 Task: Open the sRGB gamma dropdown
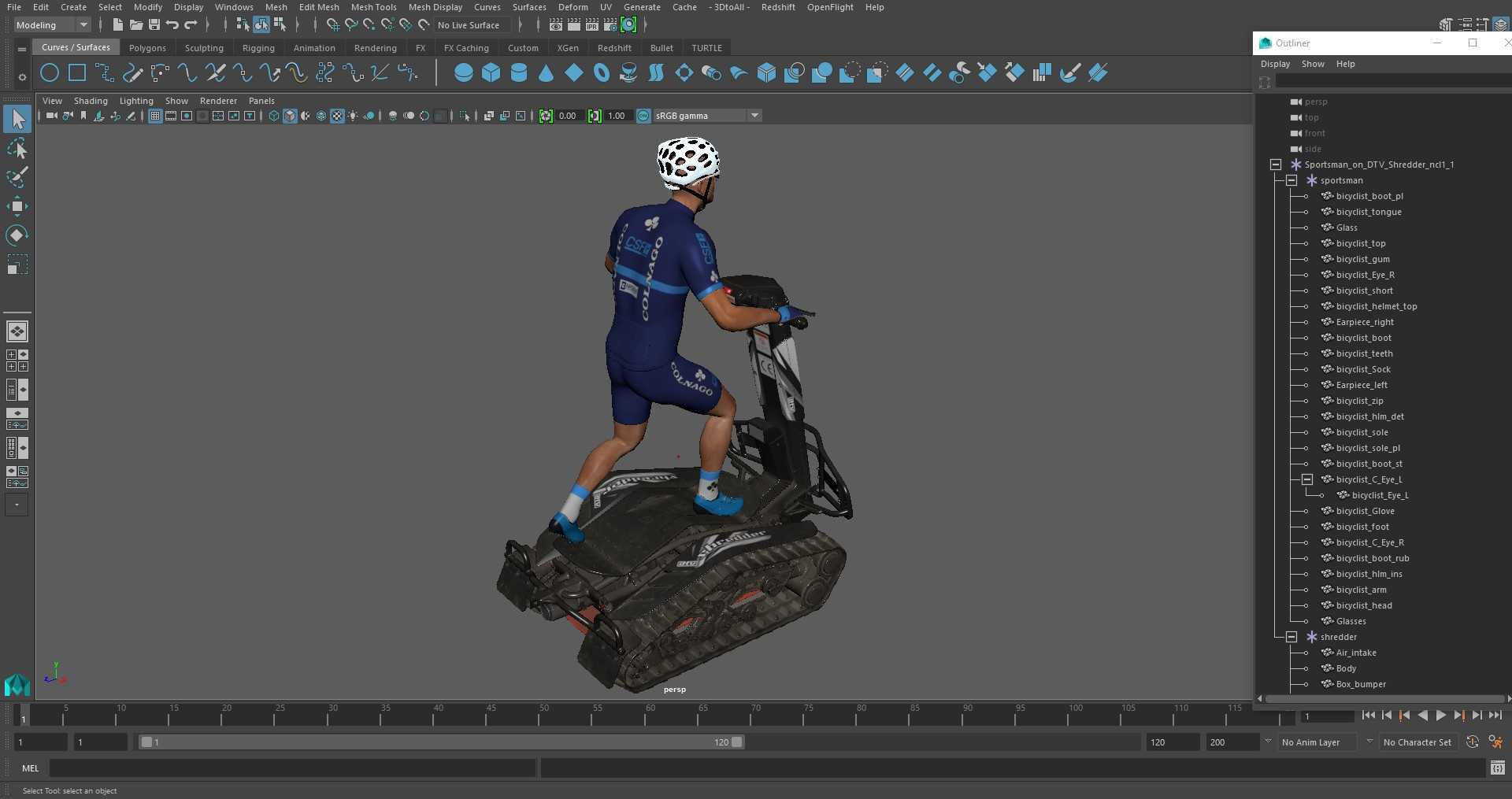pyautogui.click(x=707, y=116)
